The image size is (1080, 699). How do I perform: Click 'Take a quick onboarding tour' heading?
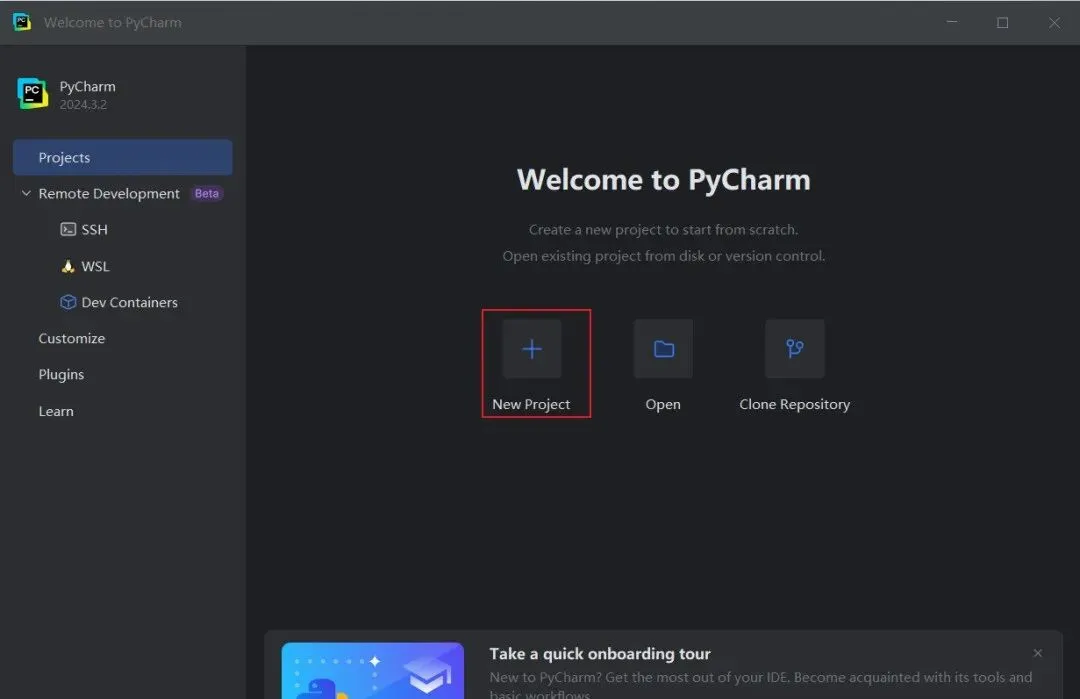600,654
